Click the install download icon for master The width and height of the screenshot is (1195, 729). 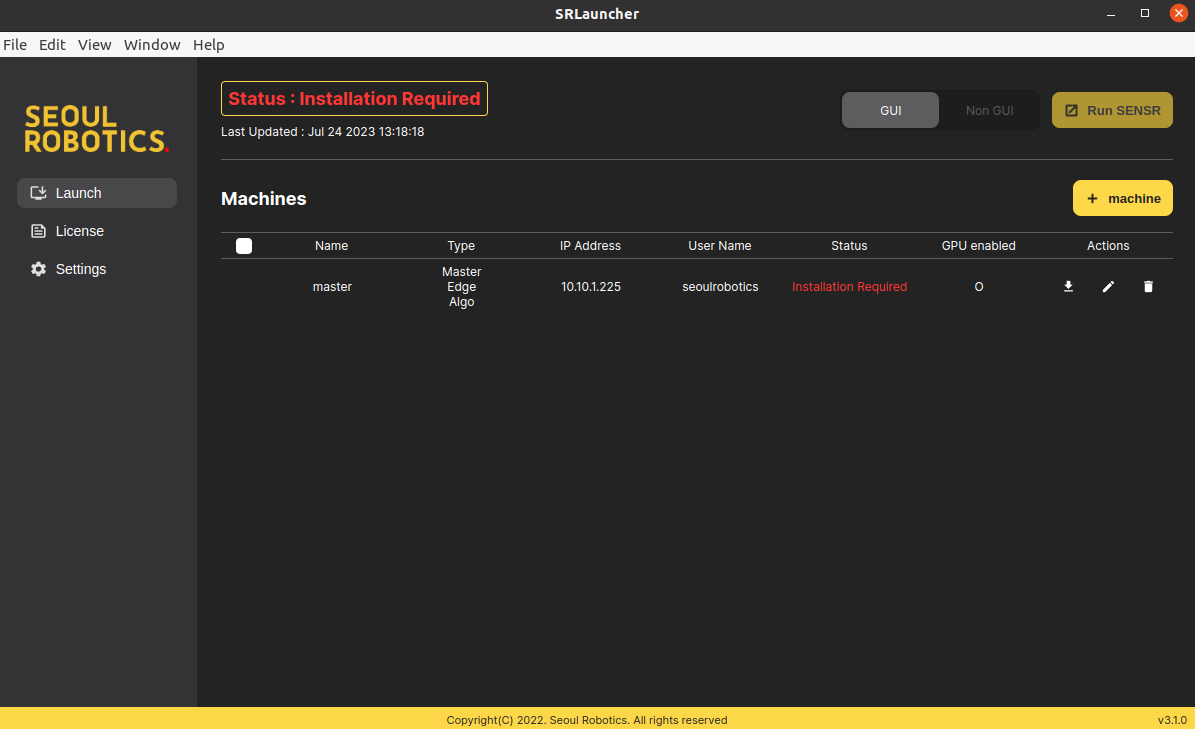1068,286
